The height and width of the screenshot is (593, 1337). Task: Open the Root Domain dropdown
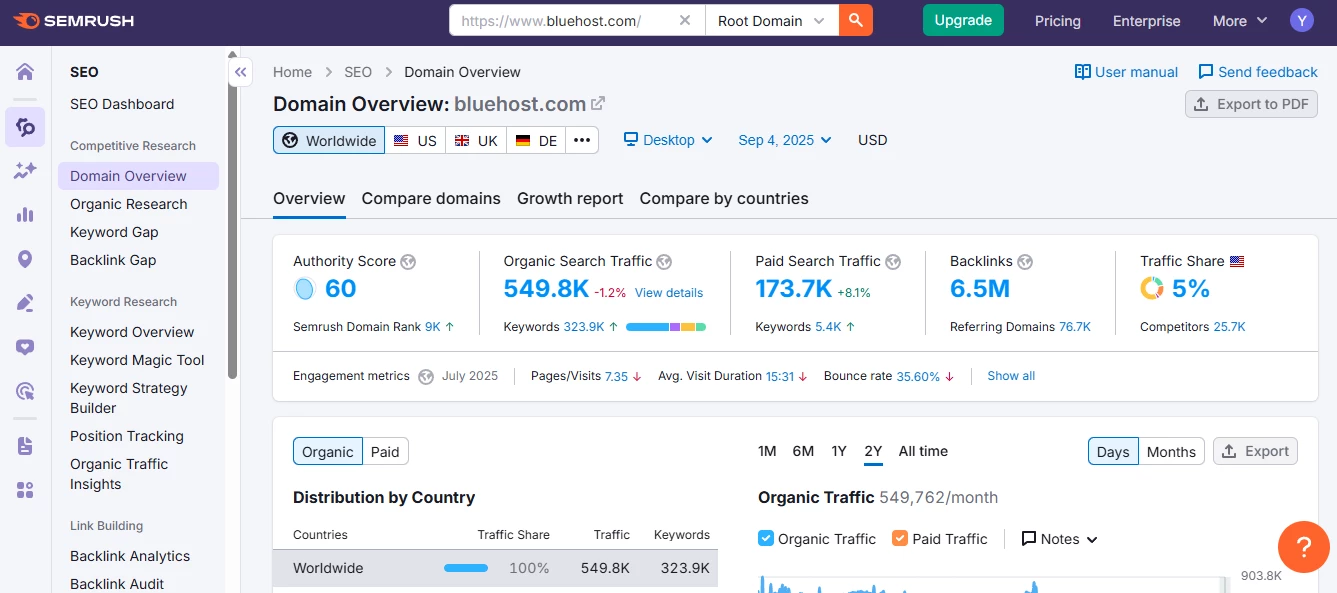coord(771,20)
